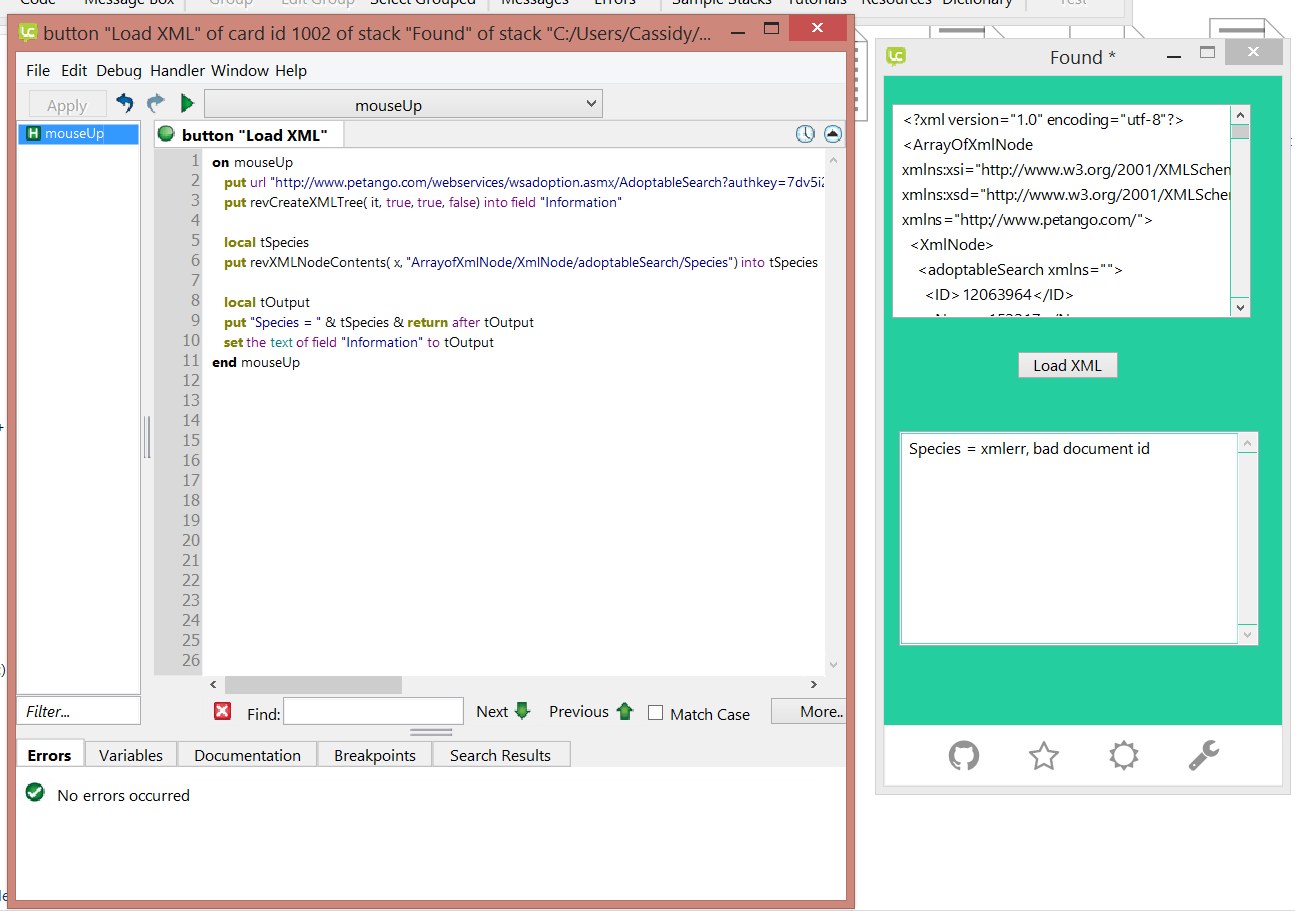This screenshot has width=1295, height=911.
Task: Click the red X to close Find bar
Action: click(x=223, y=711)
